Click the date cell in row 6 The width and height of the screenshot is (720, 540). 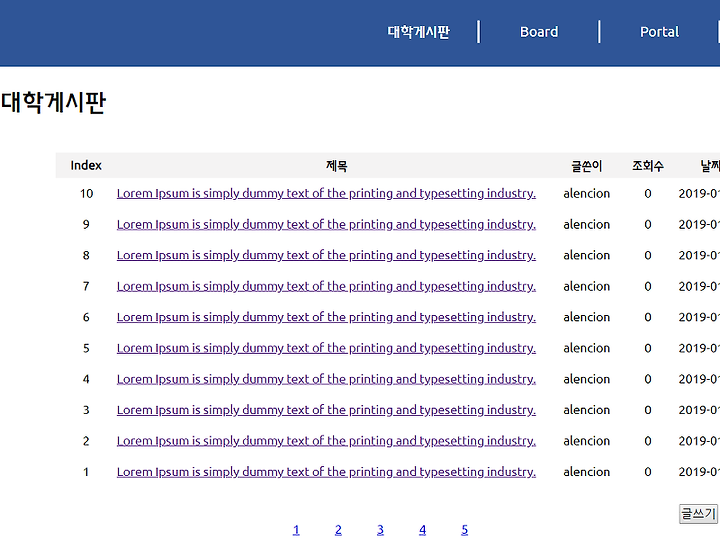[x=699, y=317]
